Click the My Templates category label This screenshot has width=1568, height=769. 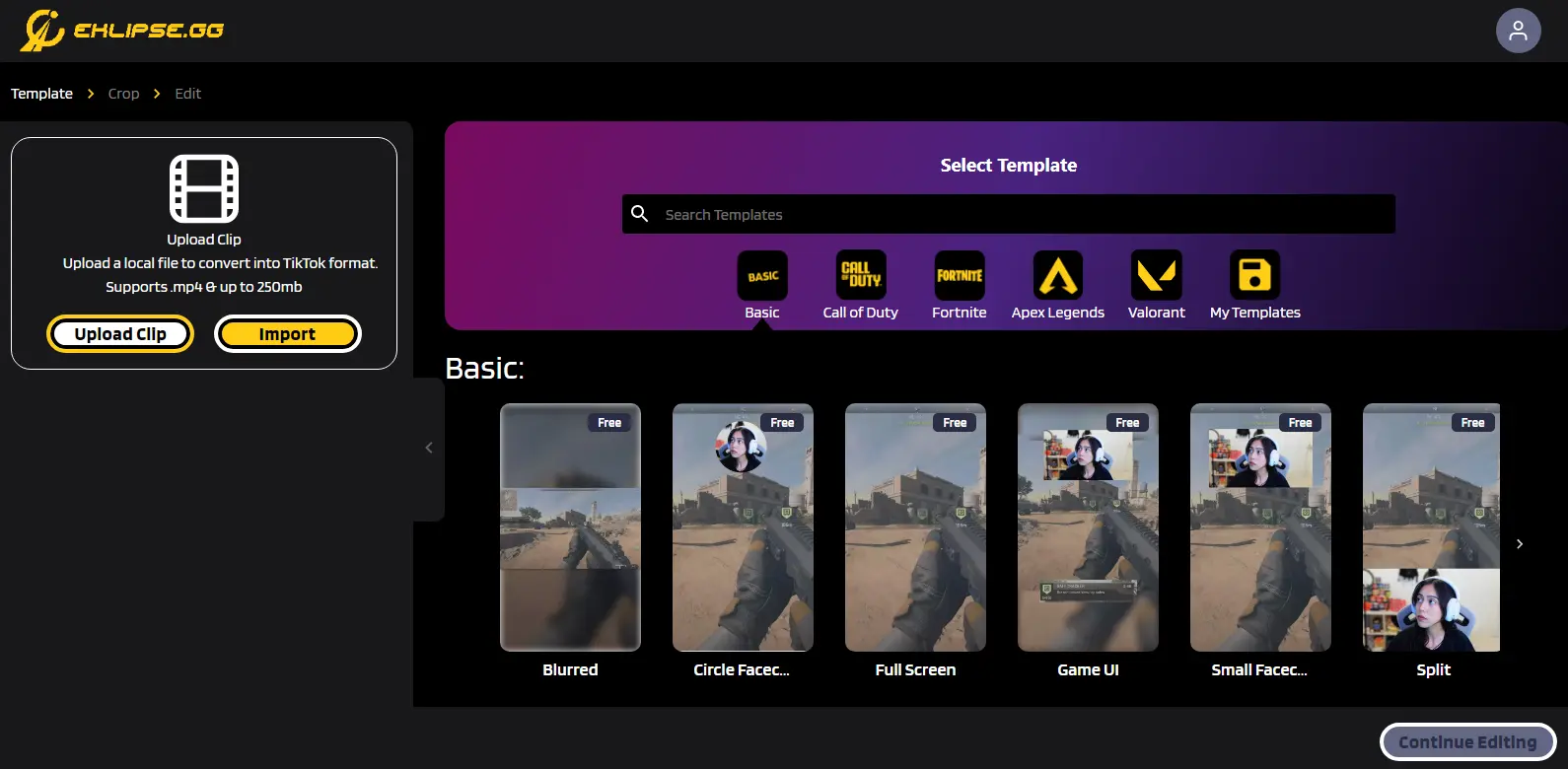click(x=1255, y=313)
